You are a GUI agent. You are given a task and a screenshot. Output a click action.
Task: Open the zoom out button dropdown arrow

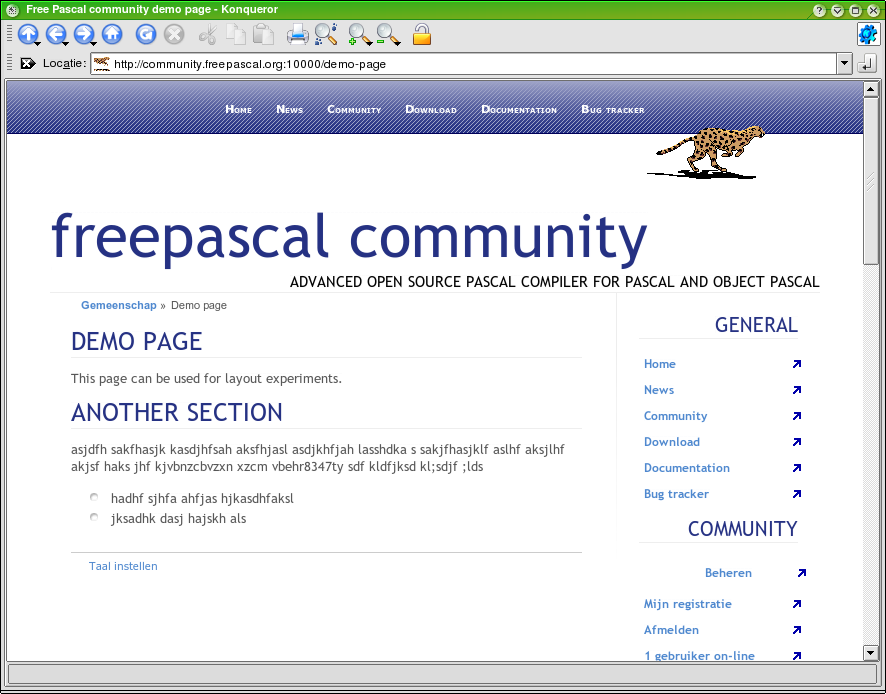tap(396, 42)
